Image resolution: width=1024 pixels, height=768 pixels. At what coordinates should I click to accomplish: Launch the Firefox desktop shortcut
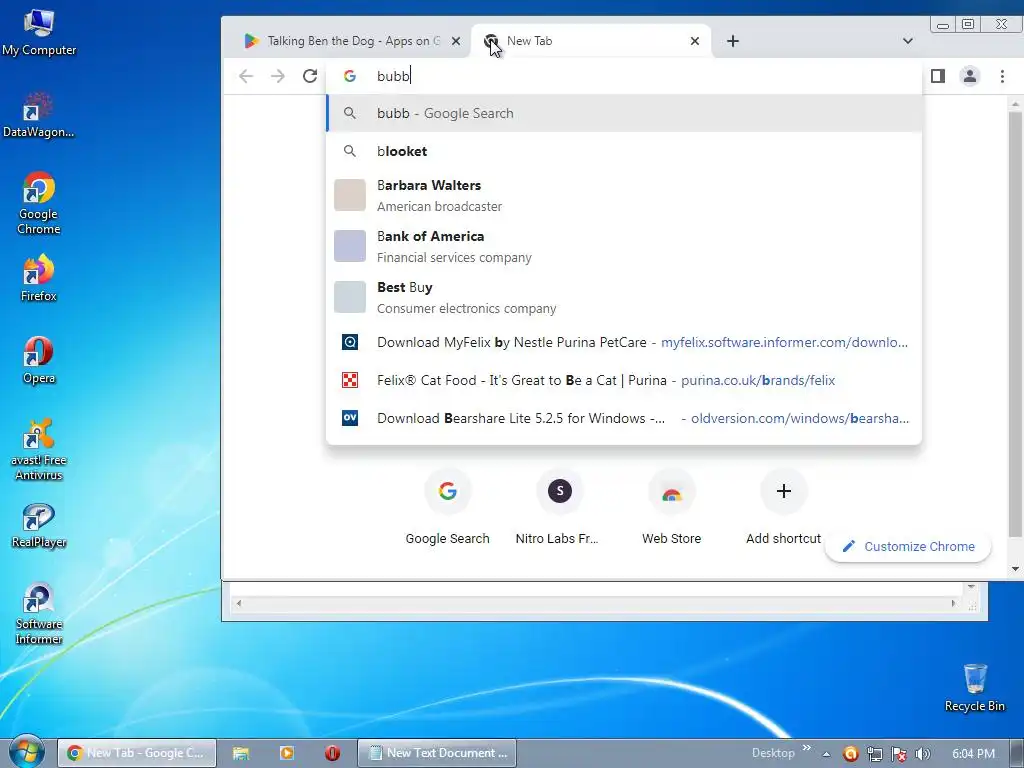coord(39,278)
